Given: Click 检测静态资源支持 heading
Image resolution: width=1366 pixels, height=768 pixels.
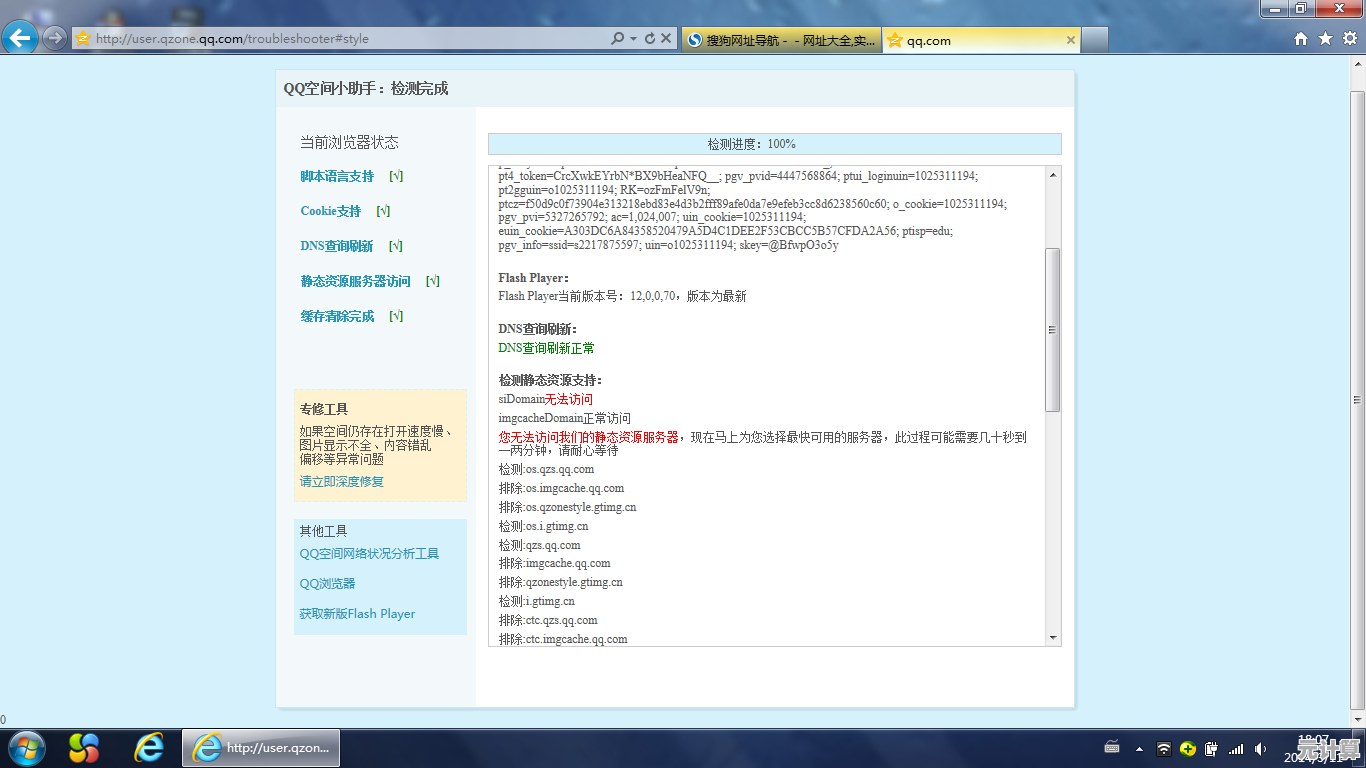Looking at the screenshot, I should click(x=550, y=380).
